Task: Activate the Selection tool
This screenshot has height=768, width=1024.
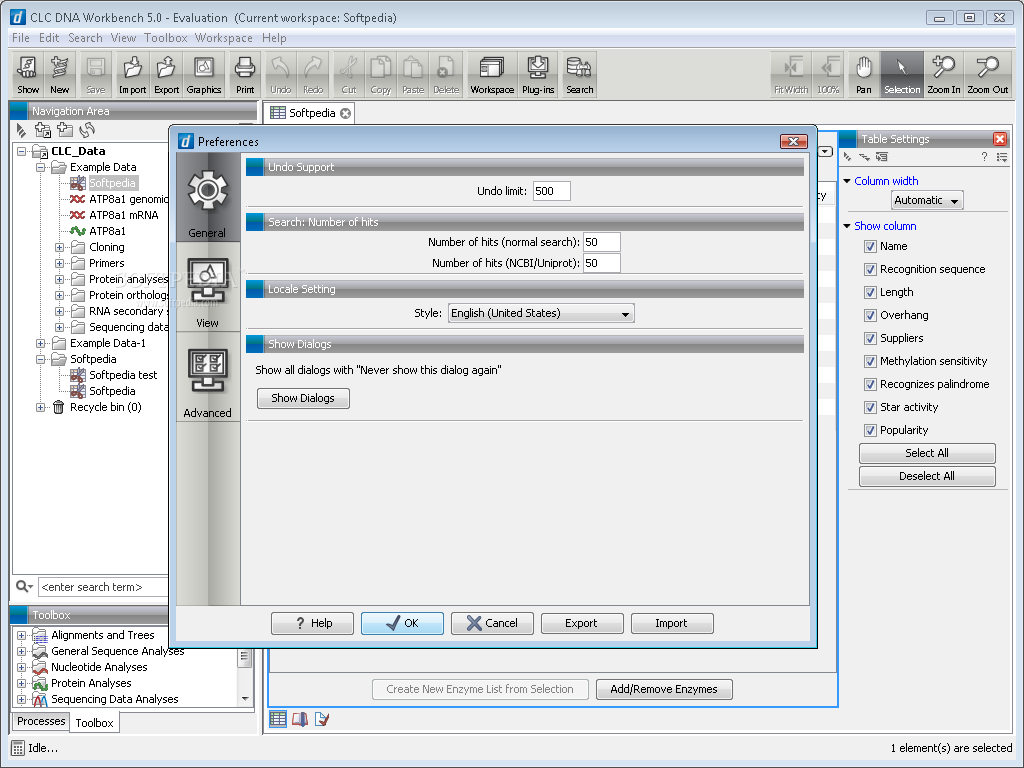Action: pyautogui.click(x=902, y=74)
